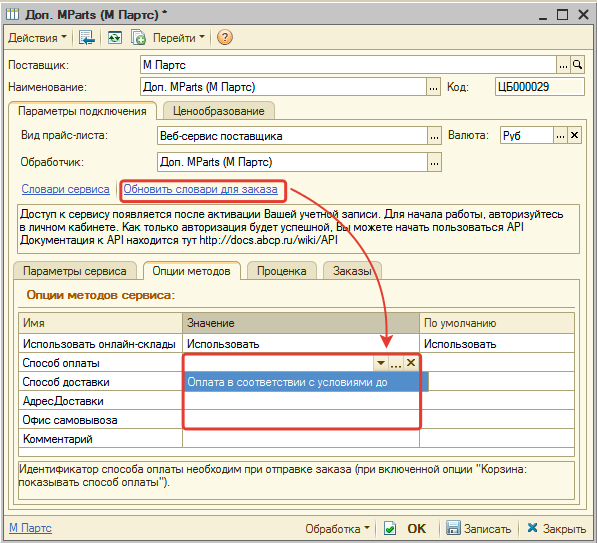Open the Параметры сервиса tab
597x543 pixels.
coord(75,271)
